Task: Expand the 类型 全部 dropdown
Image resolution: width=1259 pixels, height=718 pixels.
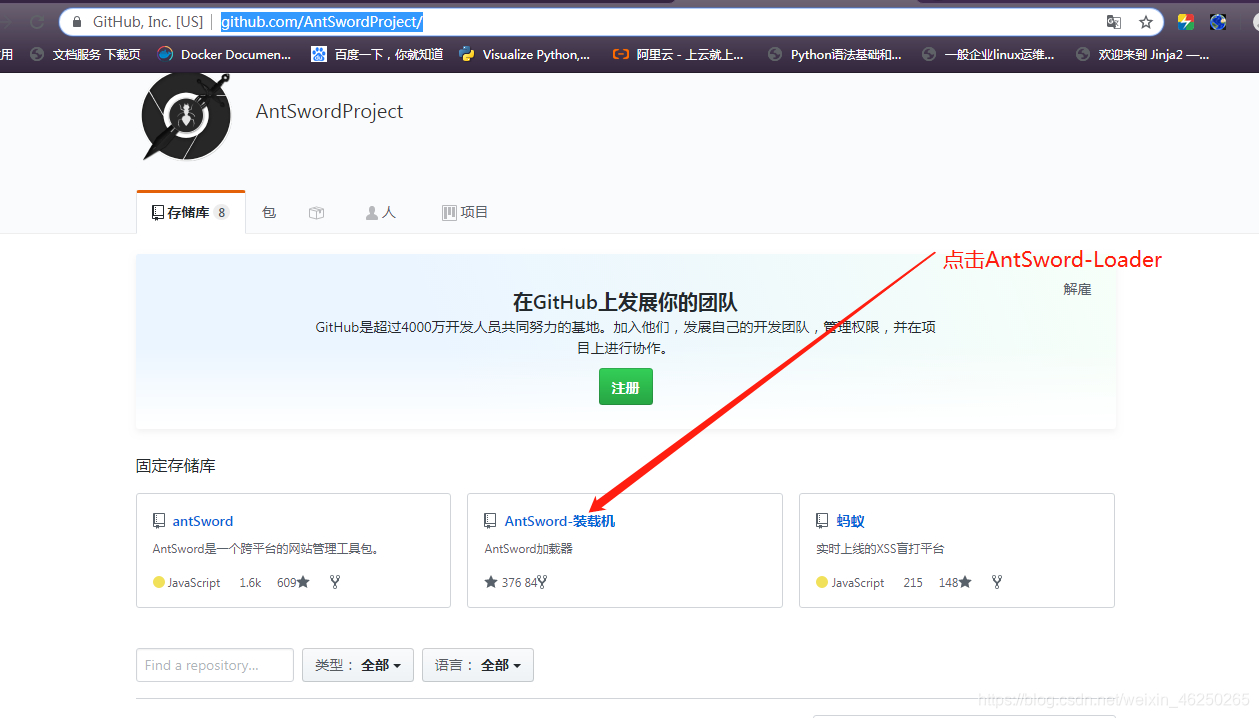Action: [x=358, y=665]
